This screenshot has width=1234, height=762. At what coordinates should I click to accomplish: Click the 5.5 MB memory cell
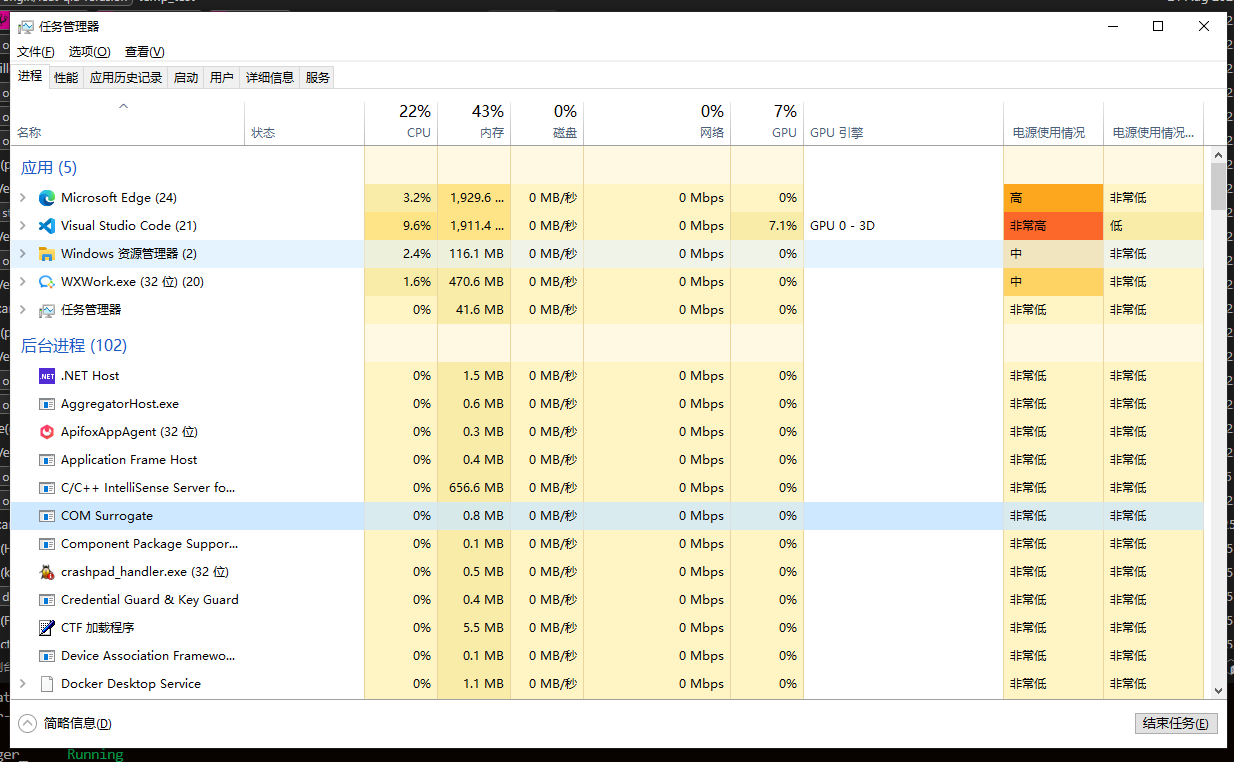(474, 628)
